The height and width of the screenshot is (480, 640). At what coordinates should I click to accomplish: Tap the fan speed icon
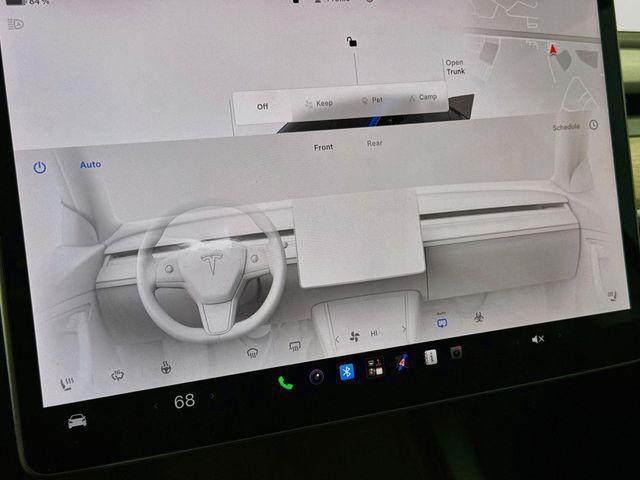click(355, 337)
